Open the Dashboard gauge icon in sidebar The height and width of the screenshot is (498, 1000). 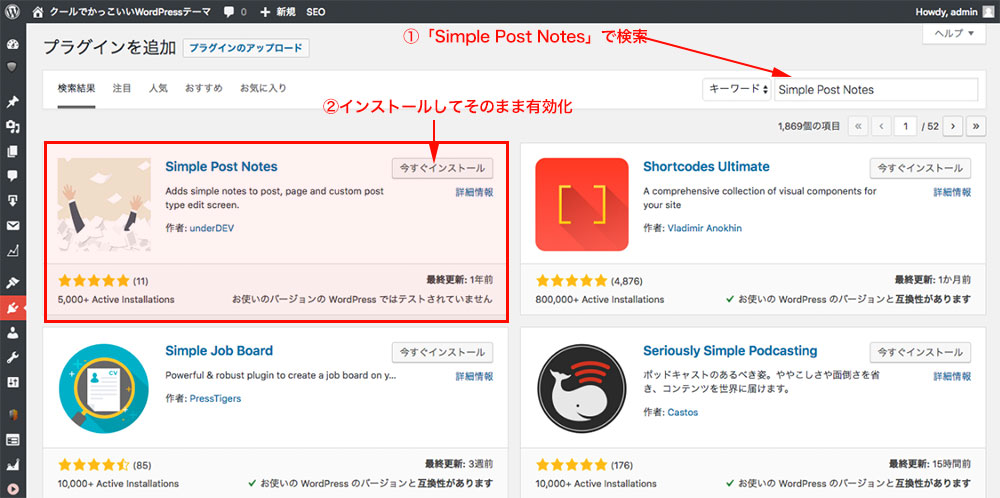(x=12, y=45)
